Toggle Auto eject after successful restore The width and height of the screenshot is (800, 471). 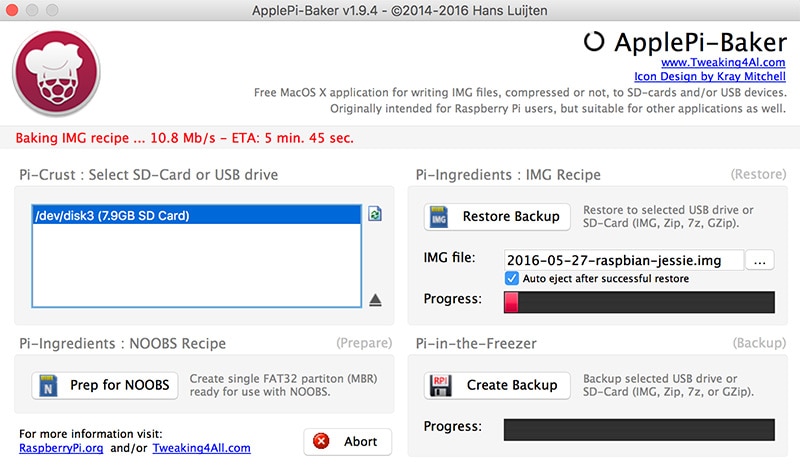point(512,278)
